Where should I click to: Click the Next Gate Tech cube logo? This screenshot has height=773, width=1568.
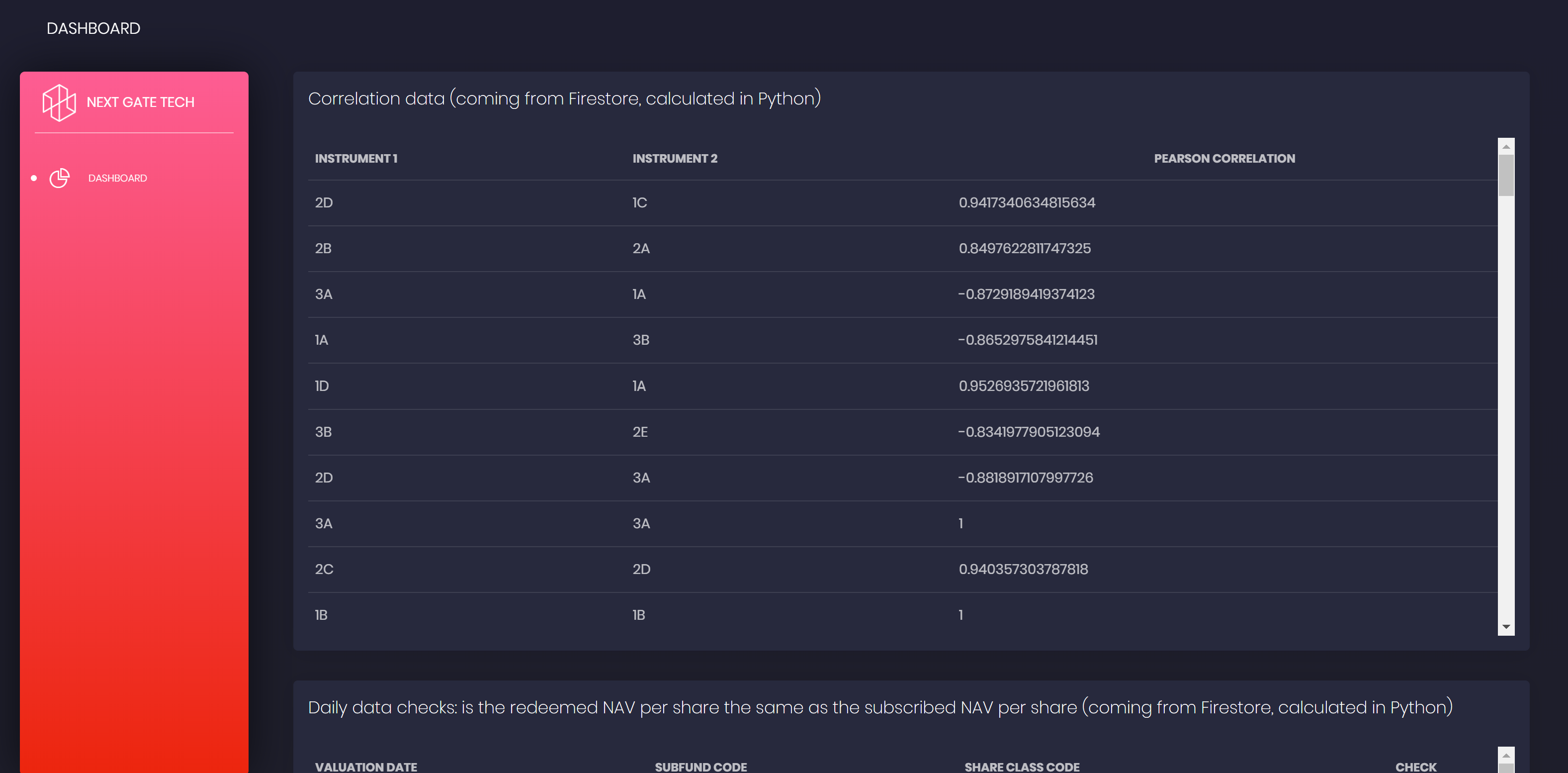tap(59, 102)
